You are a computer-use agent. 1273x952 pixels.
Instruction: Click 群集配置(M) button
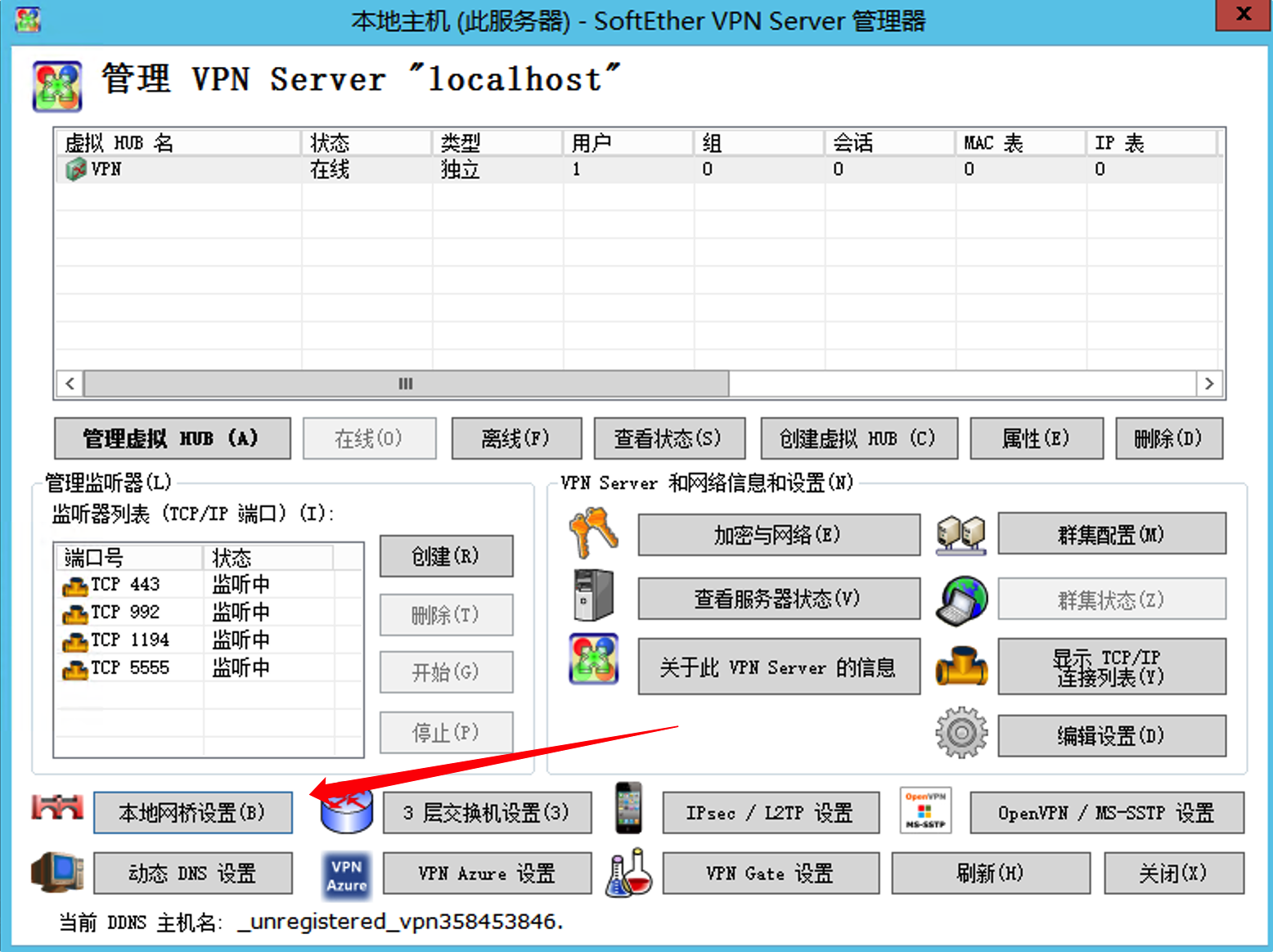(x=1112, y=534)
